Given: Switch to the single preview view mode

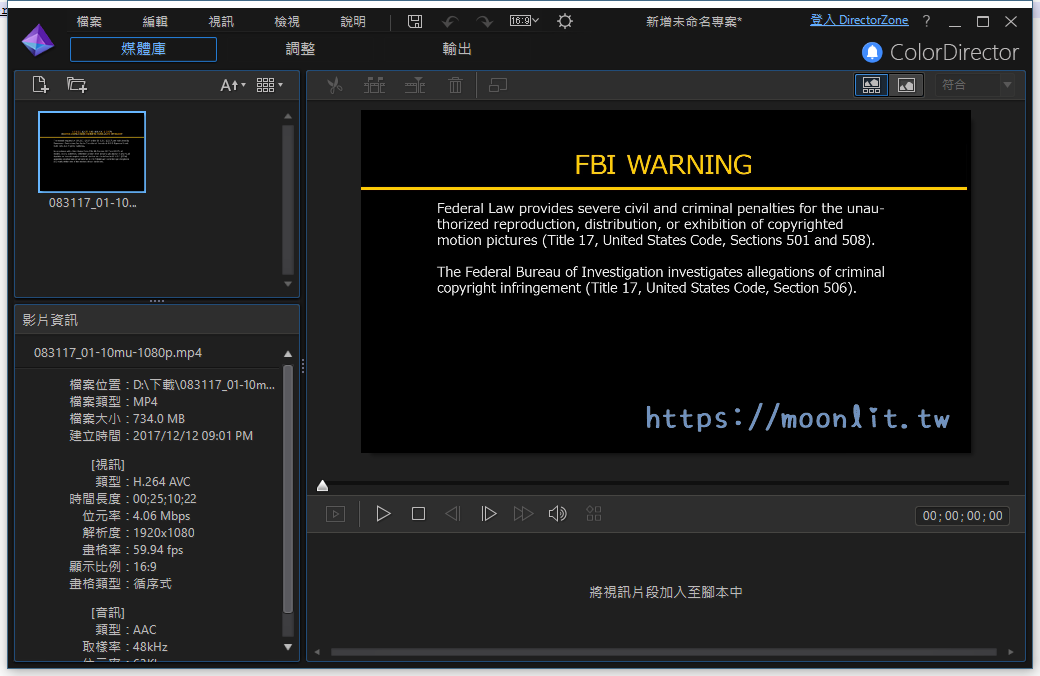Looking at the screenshot, I should pyautogui.click(x=906, y=86).
